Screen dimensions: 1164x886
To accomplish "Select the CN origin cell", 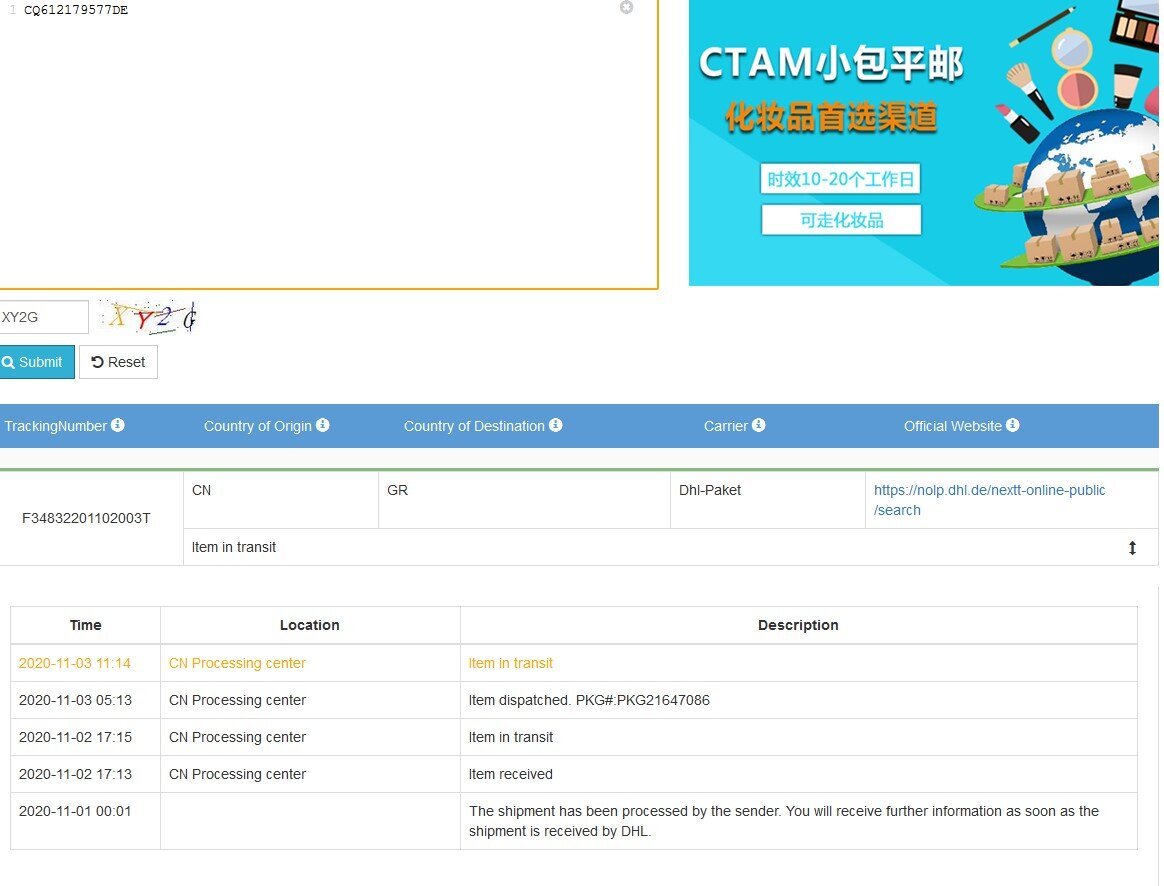I will [x=281, y=500].
